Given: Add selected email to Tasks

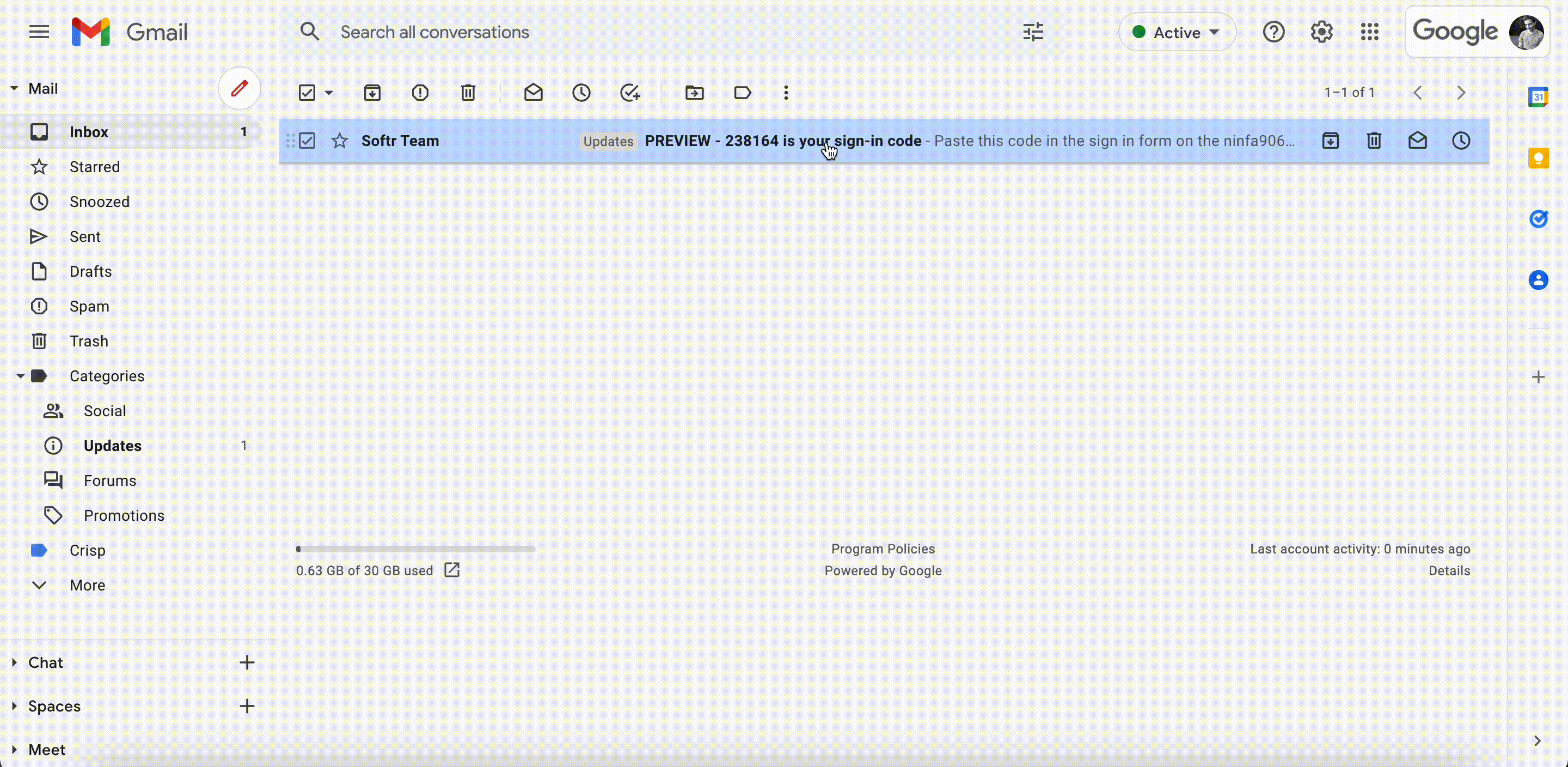Looking at the screenshot, I should point(630,93).
